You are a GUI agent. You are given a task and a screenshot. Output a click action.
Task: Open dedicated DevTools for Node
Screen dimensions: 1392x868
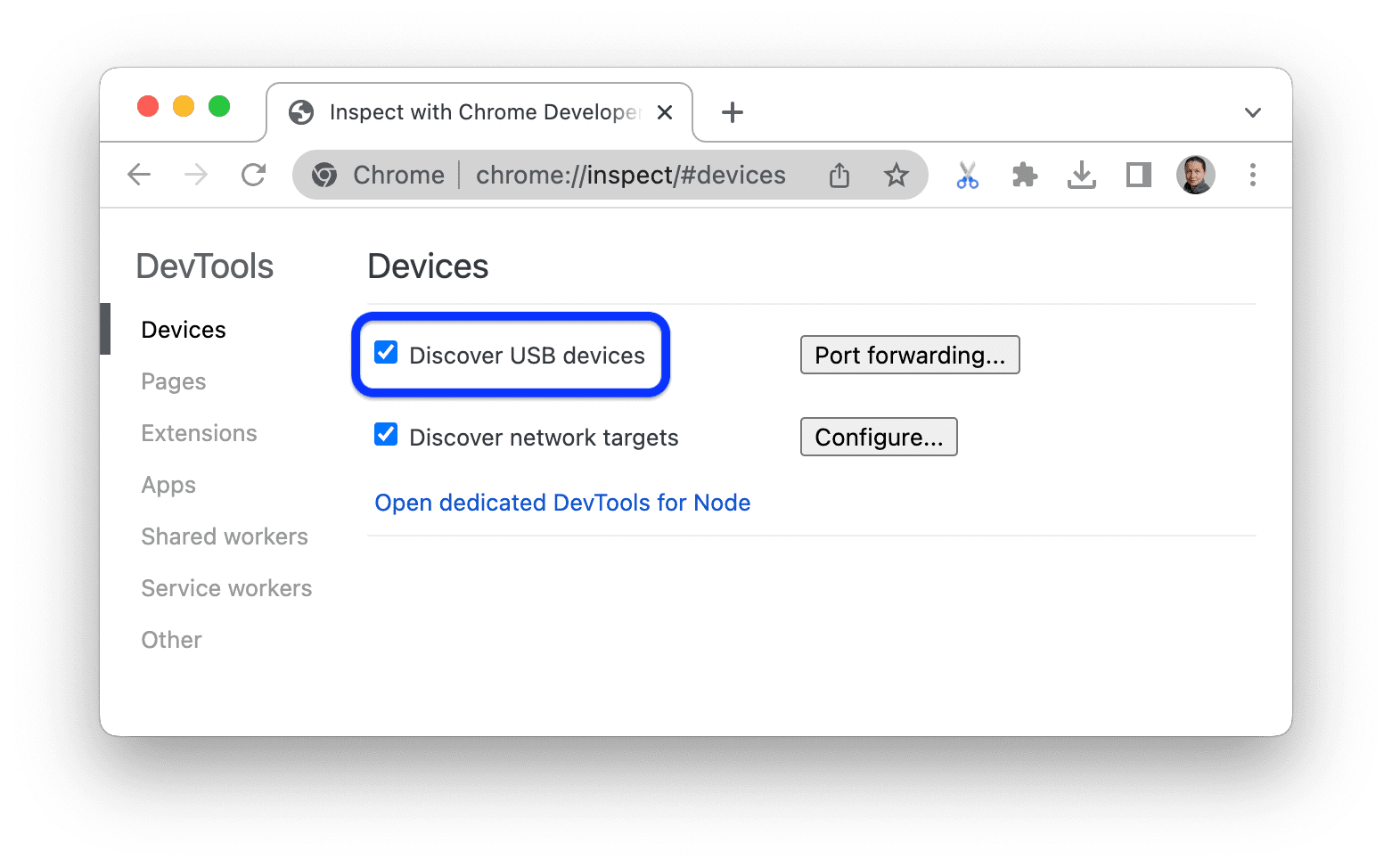coord(562,502)
